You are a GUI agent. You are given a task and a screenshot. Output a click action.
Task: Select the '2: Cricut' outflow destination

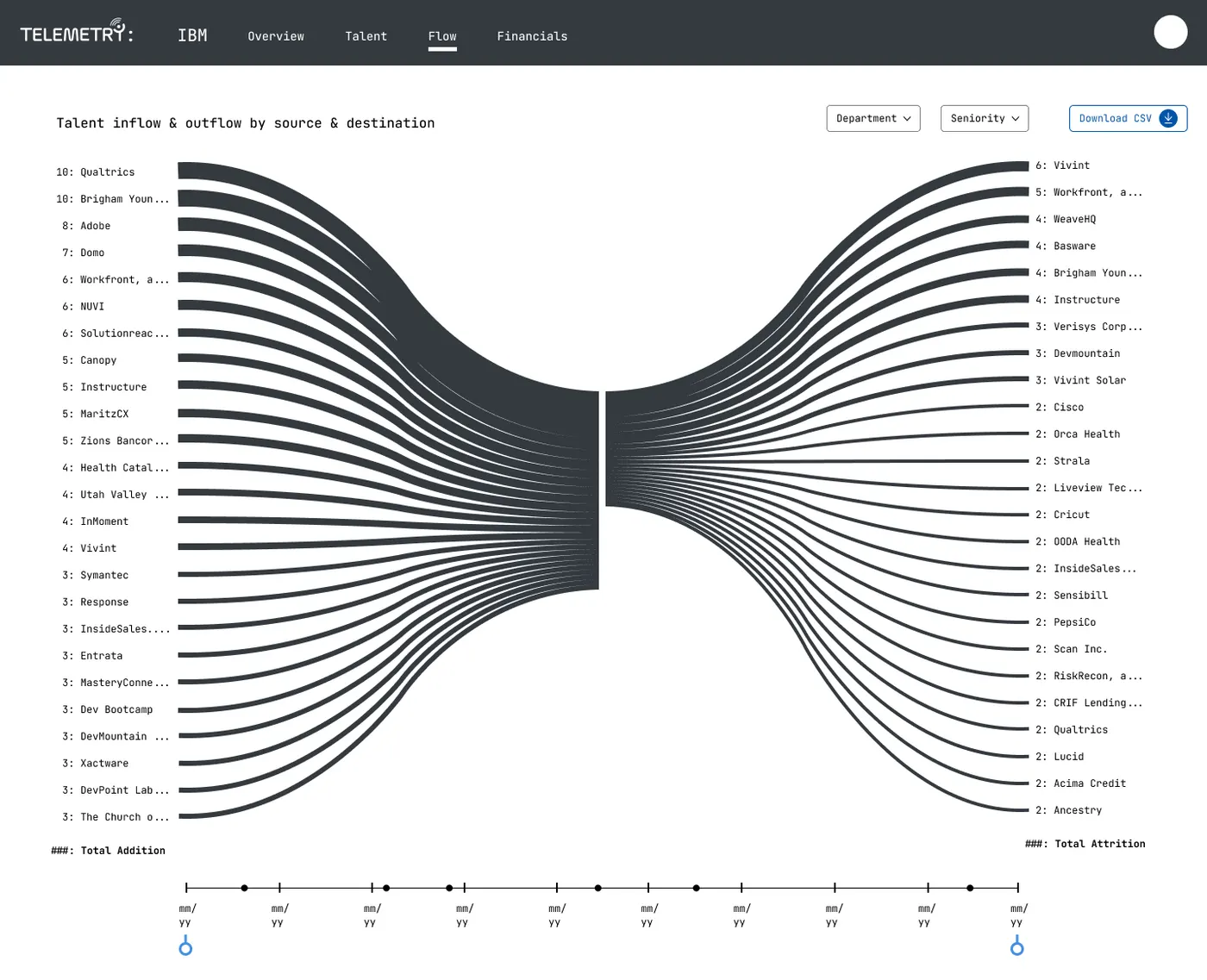[x=1062, y=515]
